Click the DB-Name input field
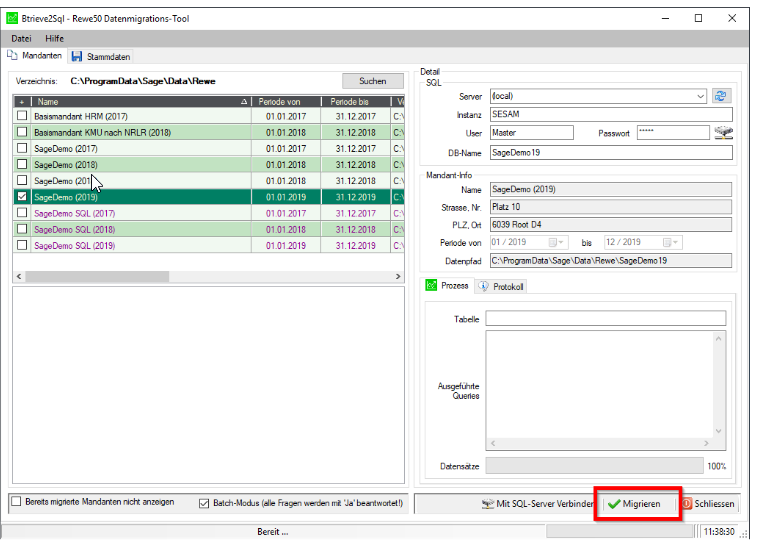Image resolution: width=760 pixels, height=558 pixels. pyautogui.click(x=611, y=153)
